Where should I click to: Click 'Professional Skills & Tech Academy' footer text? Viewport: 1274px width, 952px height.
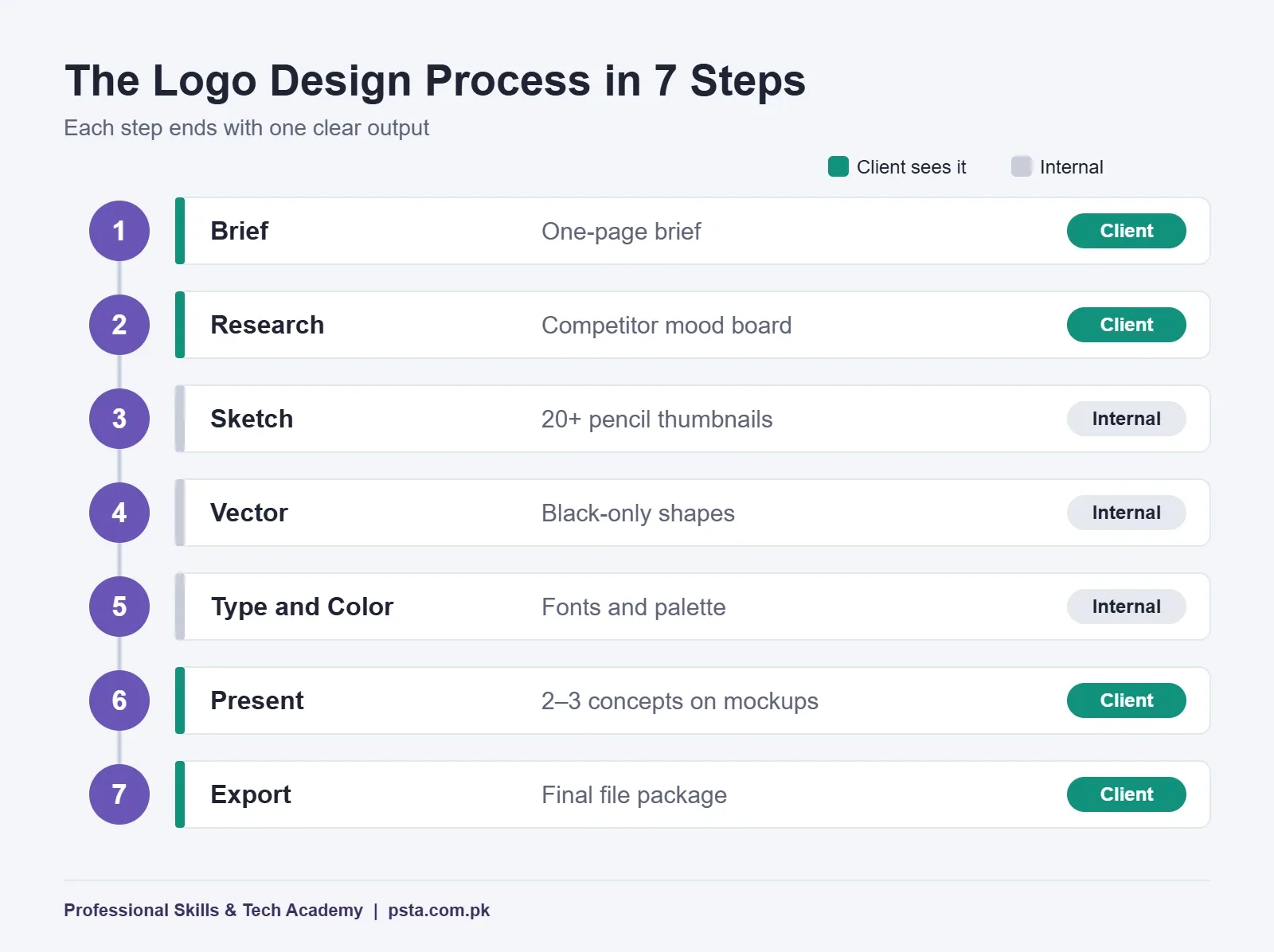[x=213, y=910]
